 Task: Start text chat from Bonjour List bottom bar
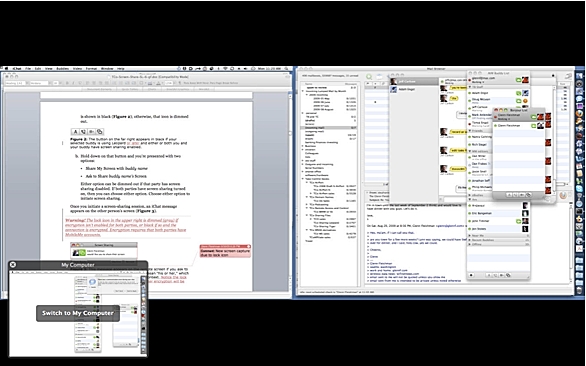tap(509, 195)
